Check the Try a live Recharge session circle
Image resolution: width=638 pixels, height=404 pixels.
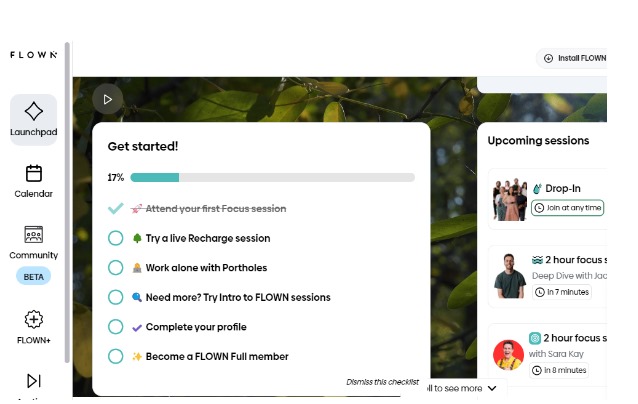pyautogui.click(x=116, y=238)
